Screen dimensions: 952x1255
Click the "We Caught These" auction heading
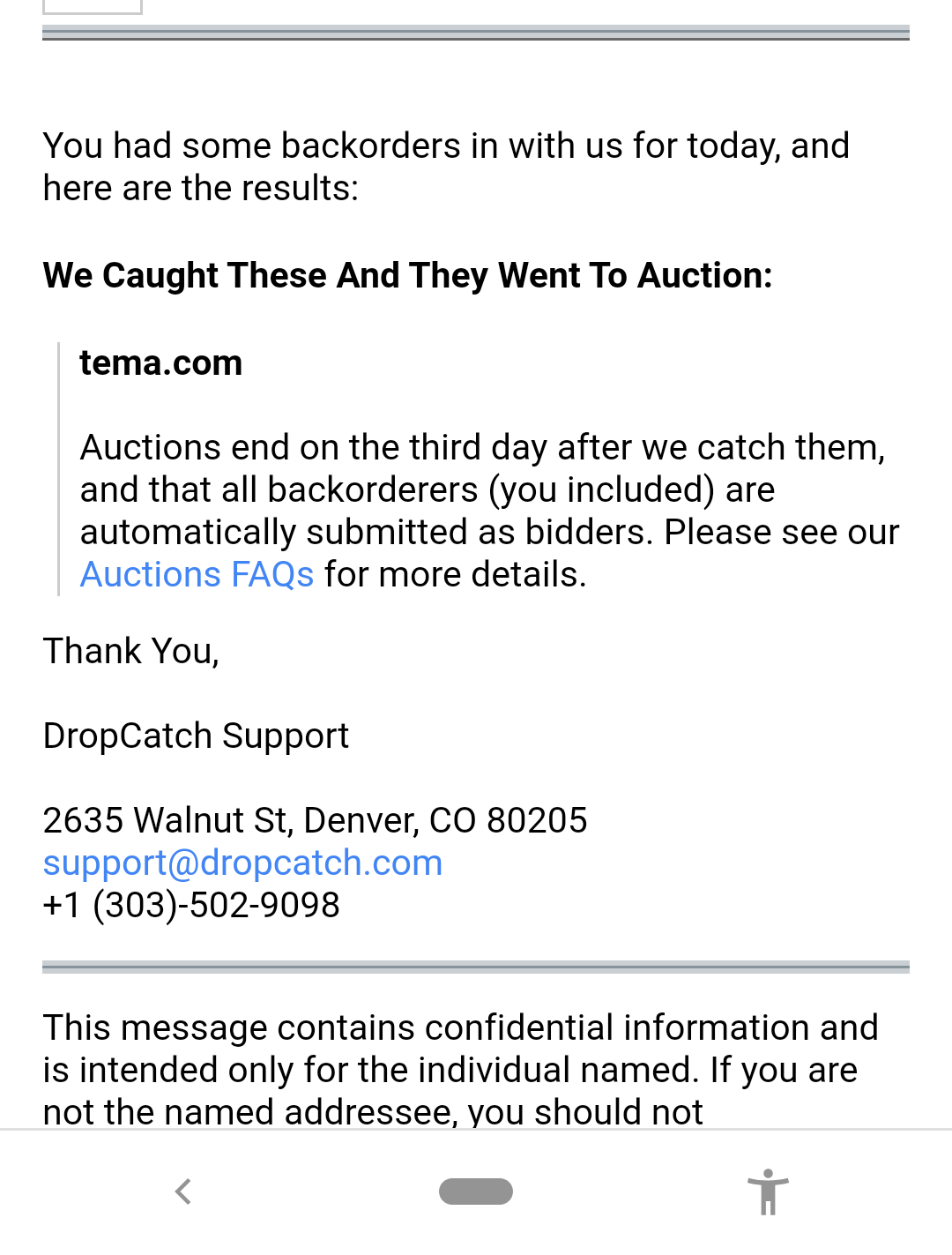(x=407, y=276)
